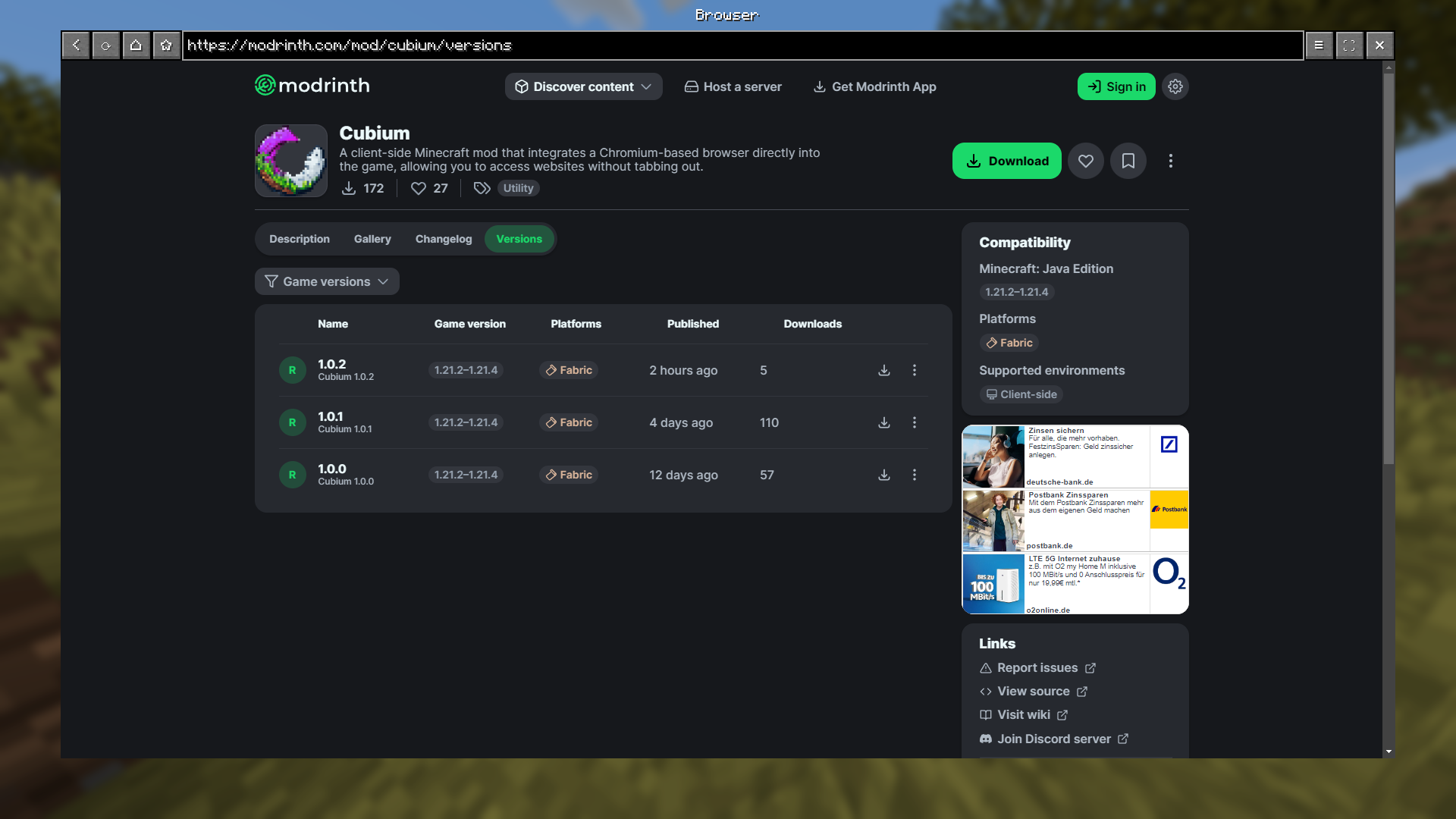Click the green Download button
Image resolution: width=1456 pixels, height=819 pixels.
(x=1007, y=161)
